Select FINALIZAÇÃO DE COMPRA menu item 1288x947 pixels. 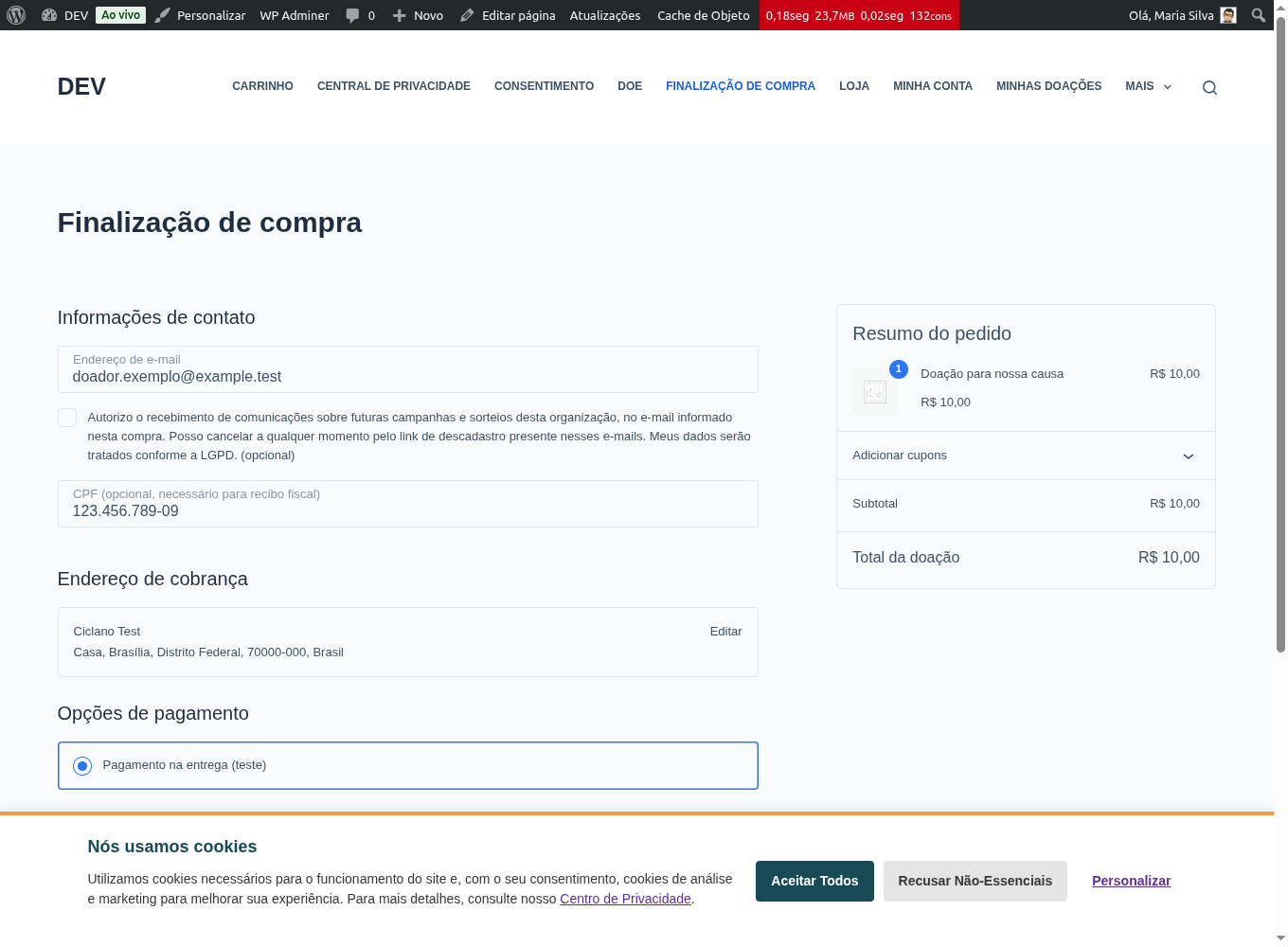pyautogui.click(x=741, y=86)
